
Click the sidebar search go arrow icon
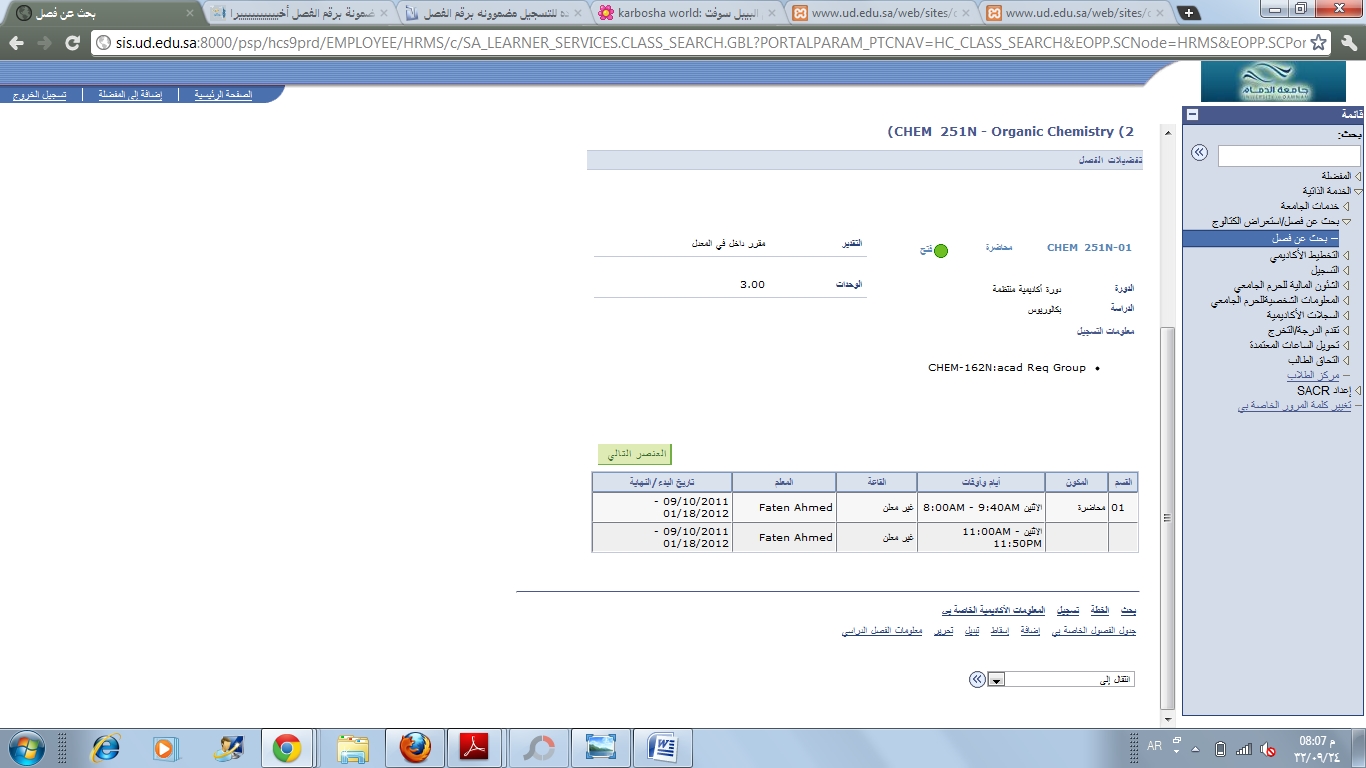1199,153
